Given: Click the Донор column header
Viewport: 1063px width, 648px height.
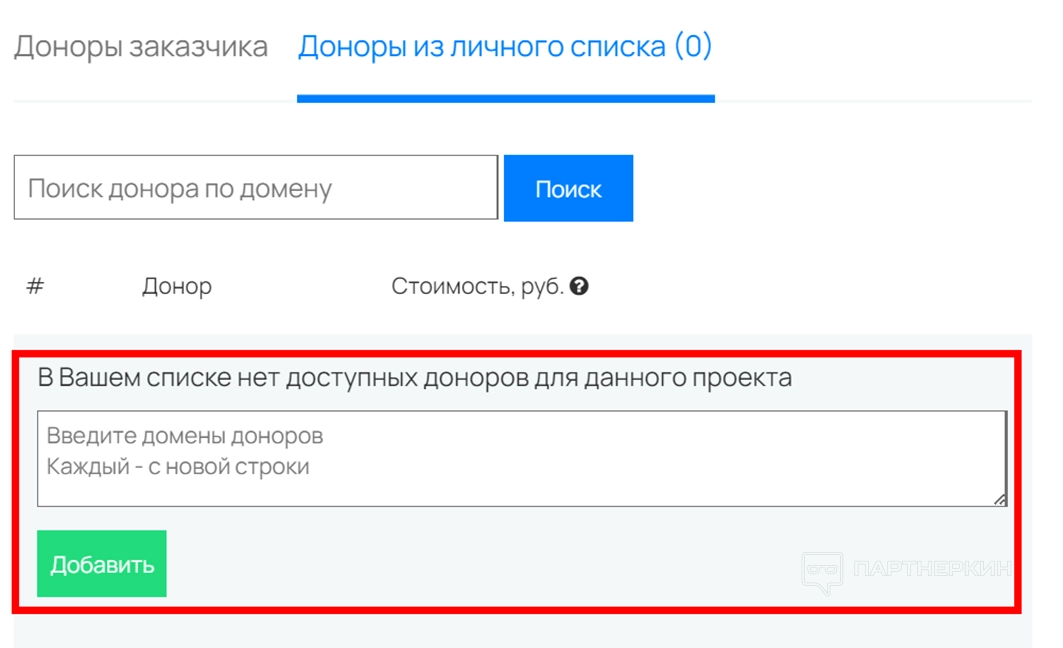Looking at the screenshot, I should [177, 287].
